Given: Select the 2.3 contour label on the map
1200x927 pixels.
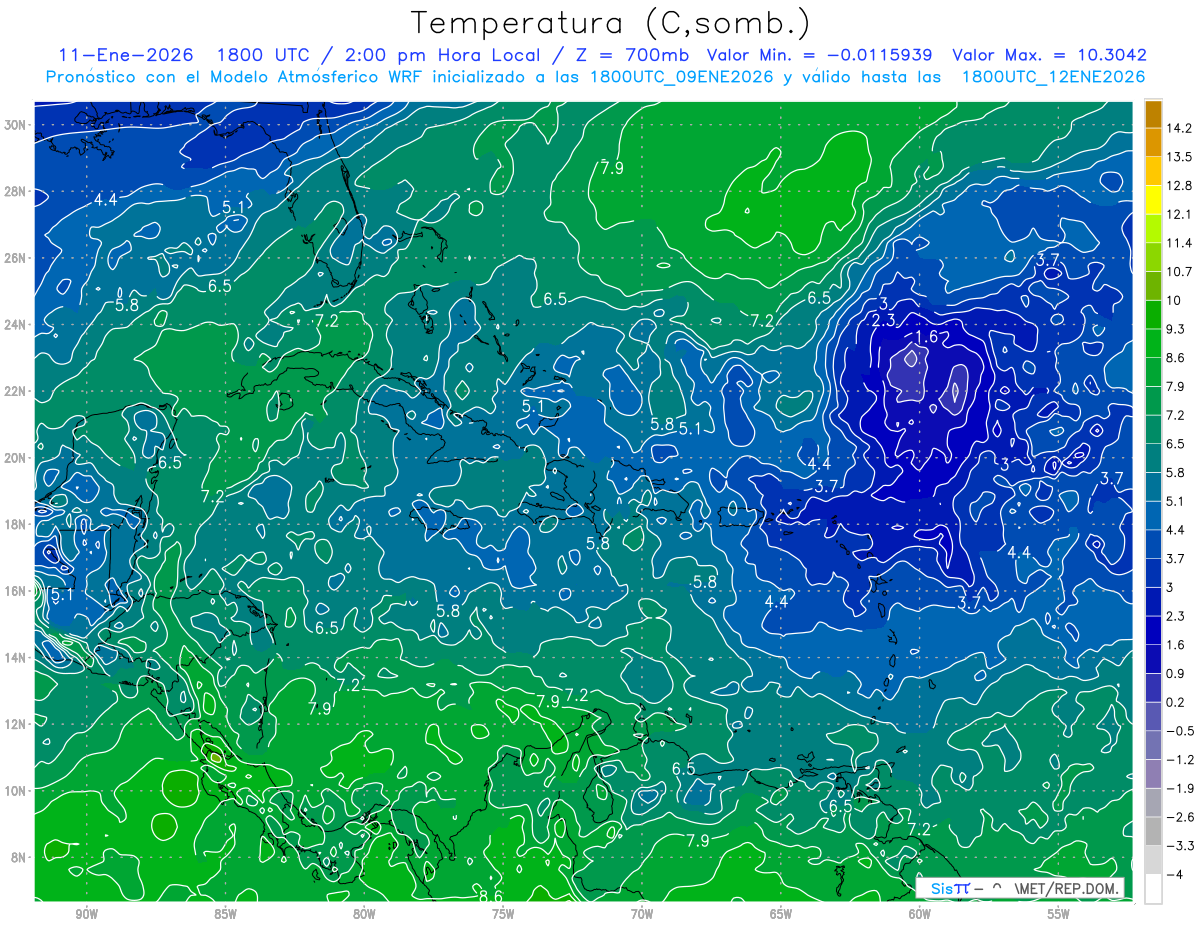Looking at the screenshot, I should [x=883, y=320].
